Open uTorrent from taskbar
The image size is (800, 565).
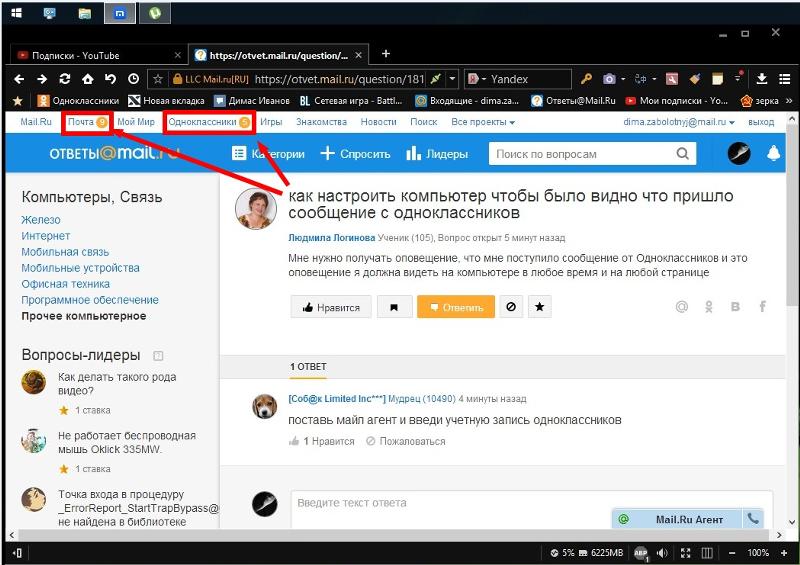tap(155, 13)
